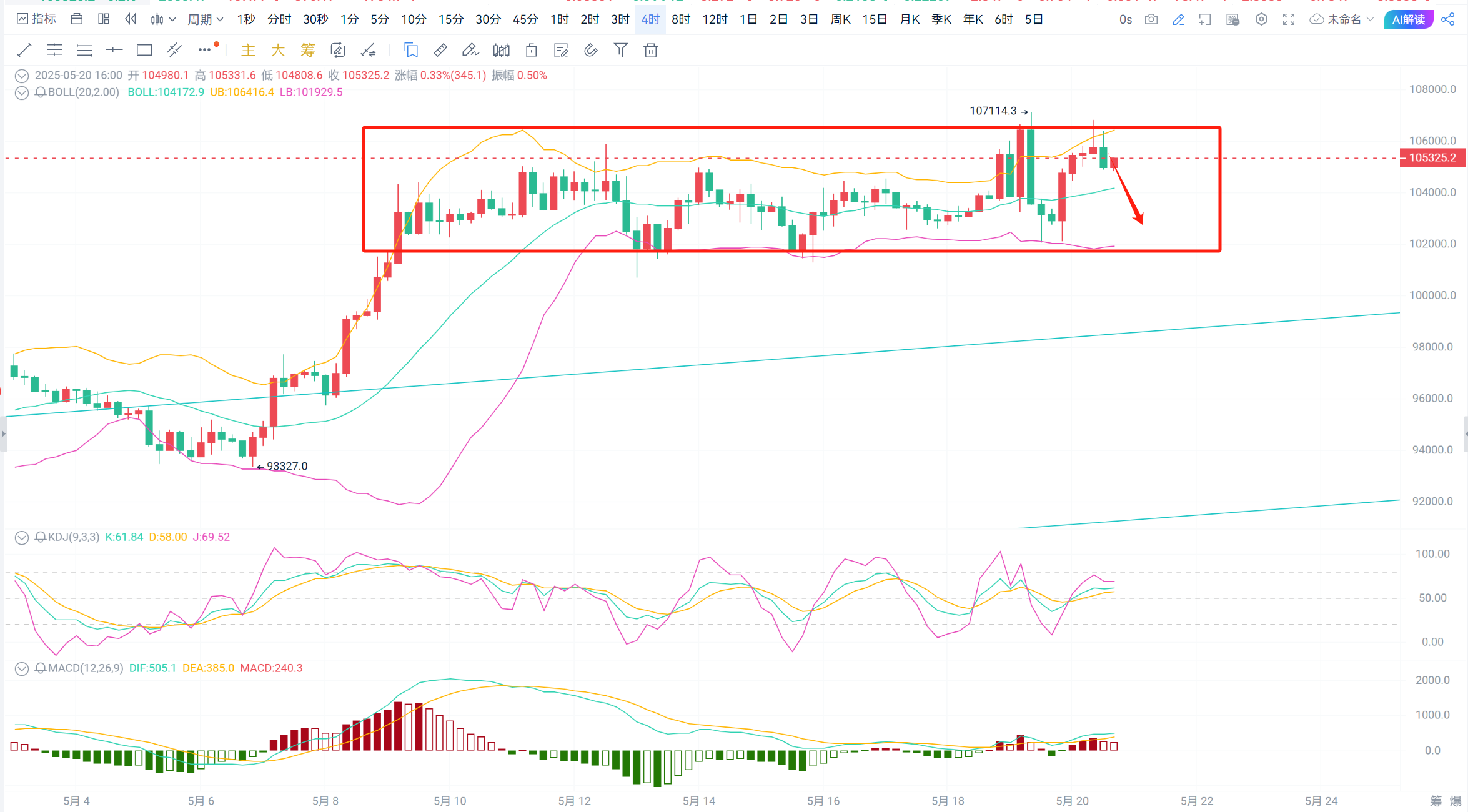
Task: Select the crossed-lines pitchfork tool
Action: click(174, 50)
